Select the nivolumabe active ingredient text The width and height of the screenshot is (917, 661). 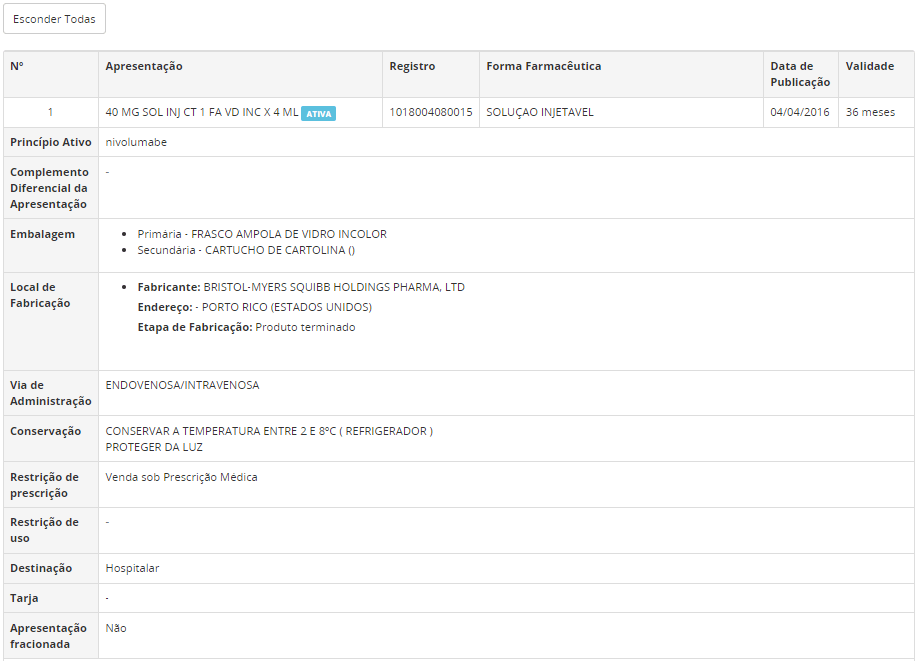tap(136, 142)
